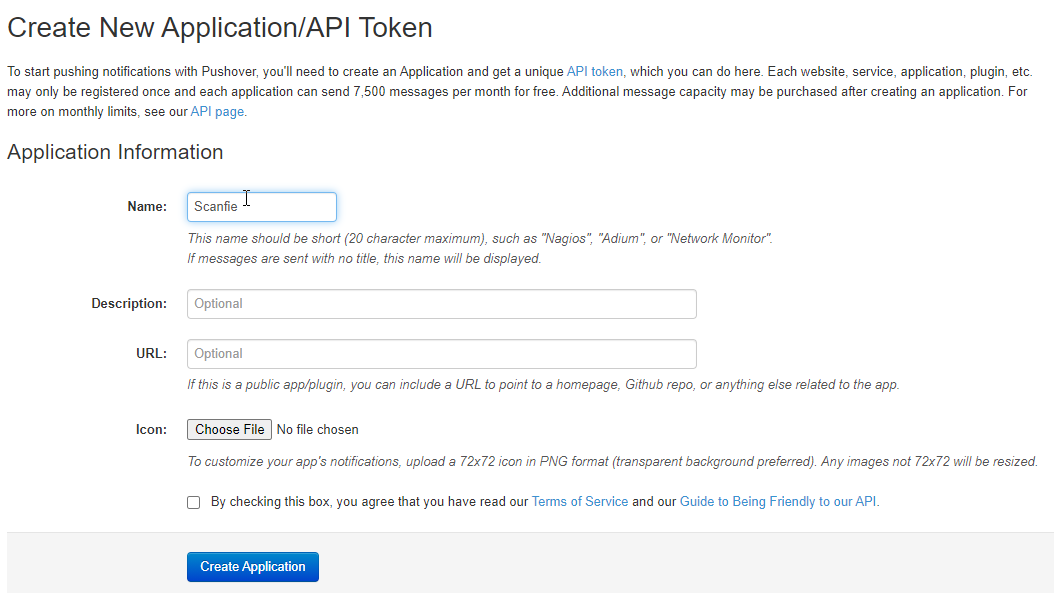Focus the Description optional text field
1054x593 pixels.
[x=442, y=304]
